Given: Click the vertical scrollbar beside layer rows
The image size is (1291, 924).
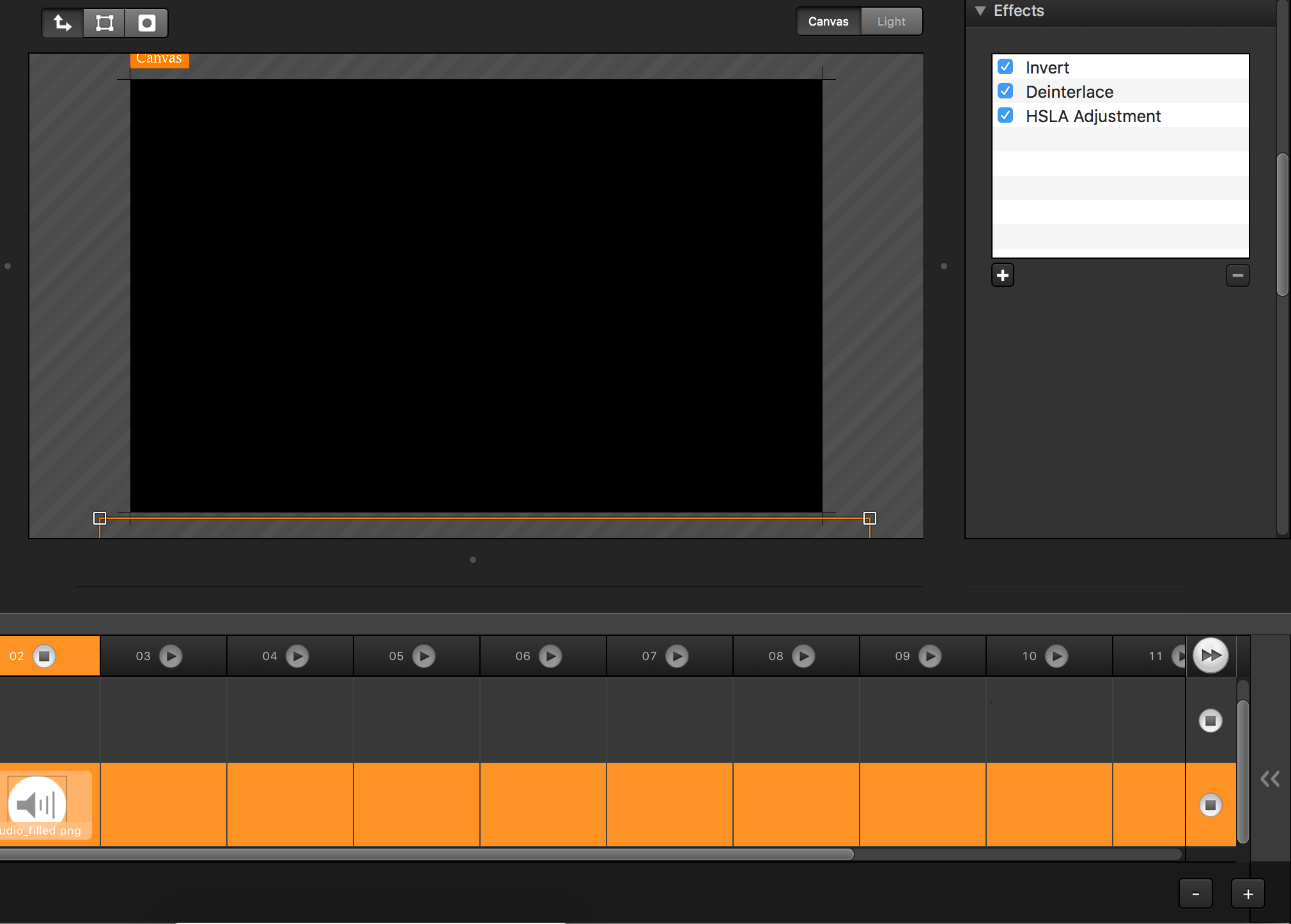Looking at the screenshot, I should 1243,772.
